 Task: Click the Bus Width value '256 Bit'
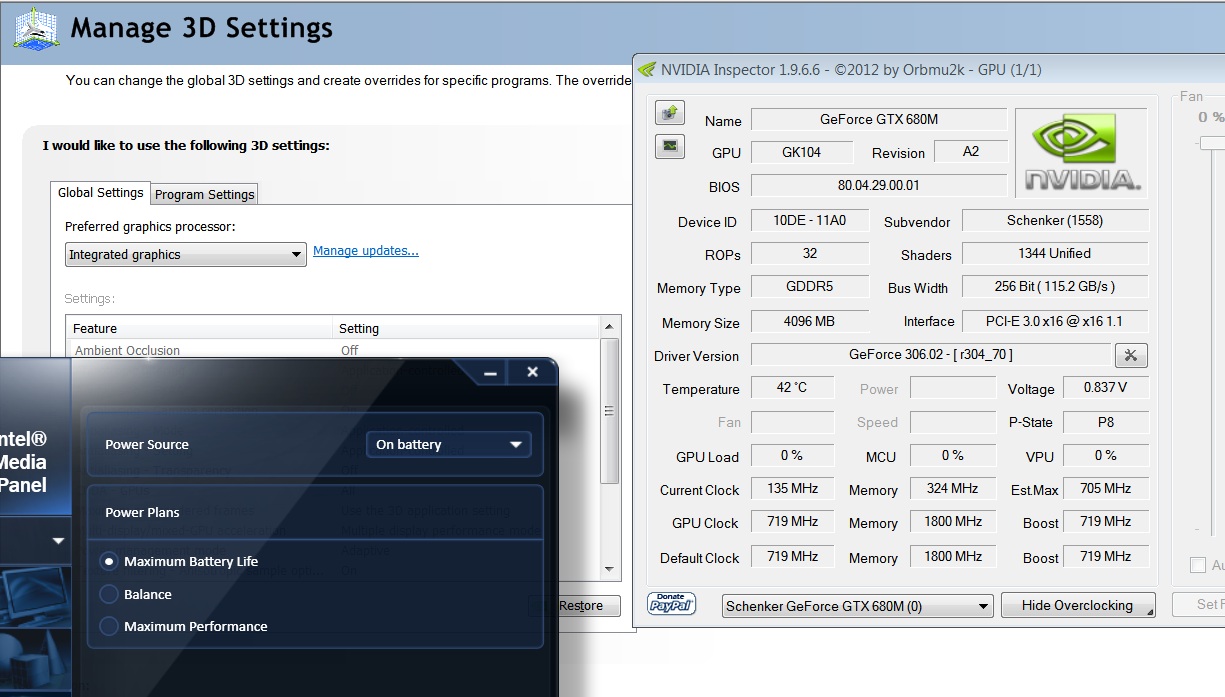[1055, 287]
